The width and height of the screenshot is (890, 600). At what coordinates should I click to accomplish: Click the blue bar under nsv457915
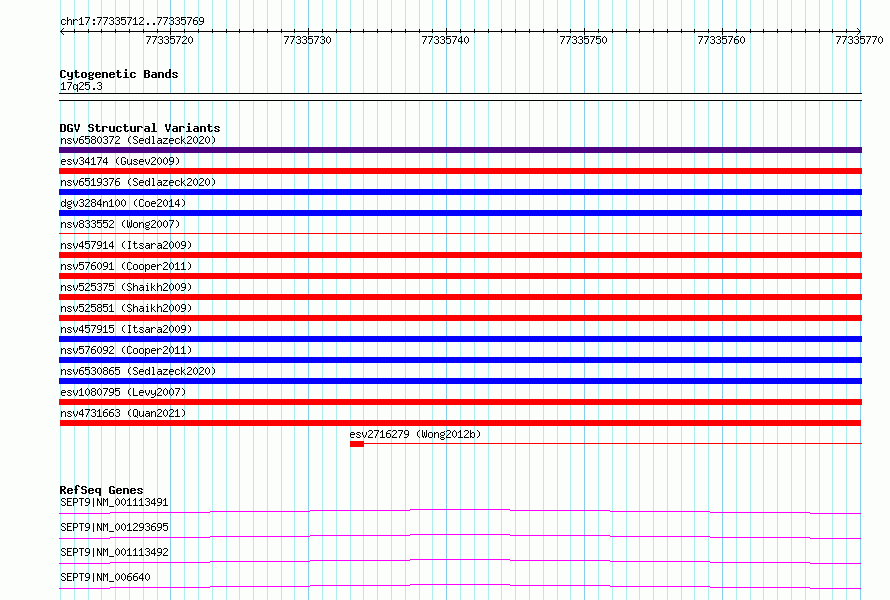[460, 339]
